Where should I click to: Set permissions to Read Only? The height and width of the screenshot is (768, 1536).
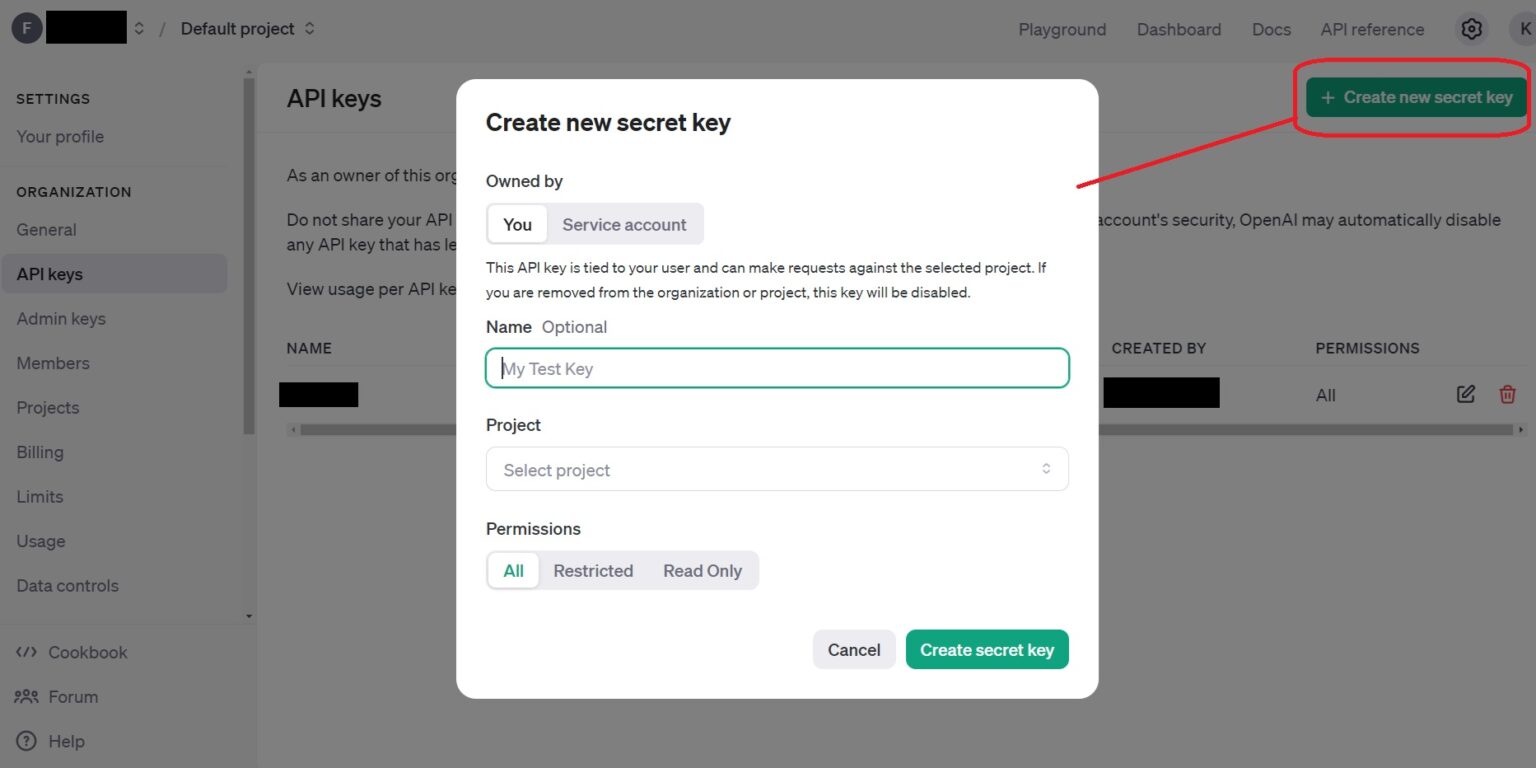(x=702, y=570)
